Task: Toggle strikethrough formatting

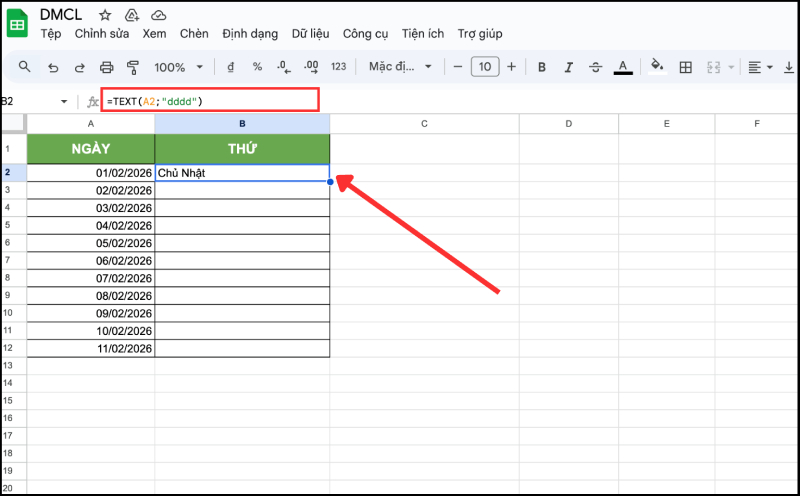Action: 596,67
